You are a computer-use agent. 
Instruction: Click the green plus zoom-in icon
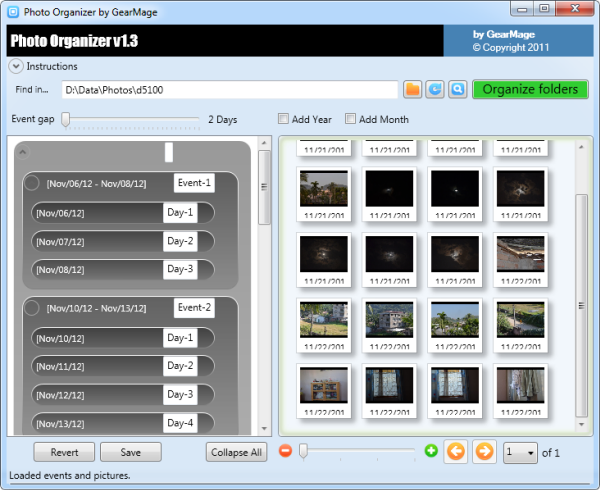[431, 451]
